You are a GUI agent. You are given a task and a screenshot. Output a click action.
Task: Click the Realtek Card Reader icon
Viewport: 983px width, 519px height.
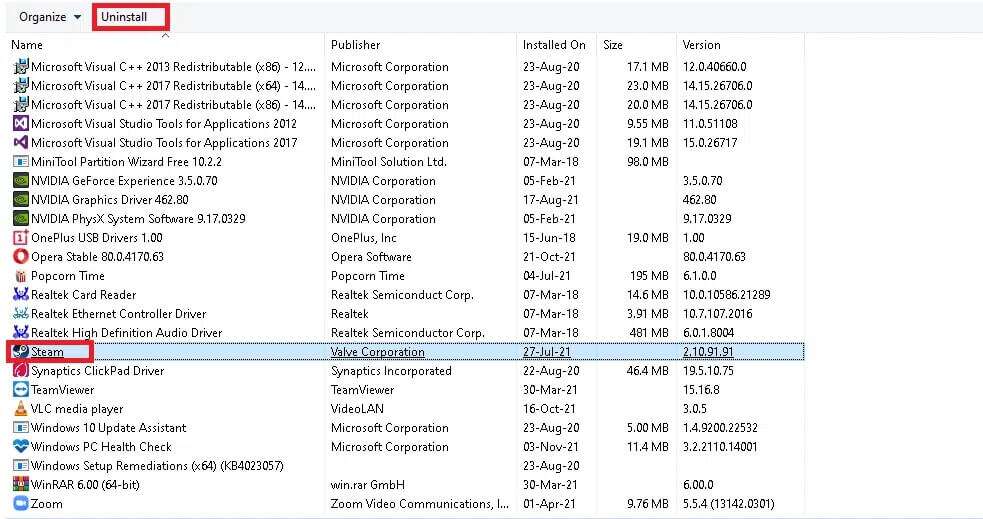pos(21,295)
